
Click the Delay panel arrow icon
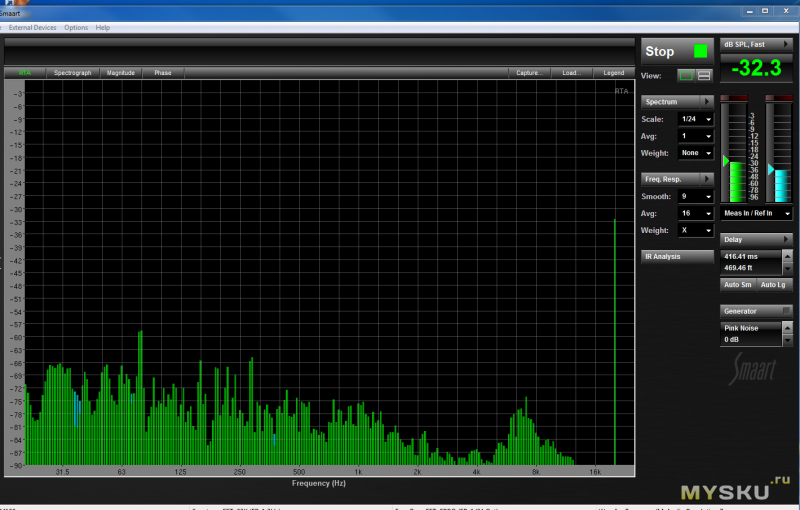tap(786, 239)
